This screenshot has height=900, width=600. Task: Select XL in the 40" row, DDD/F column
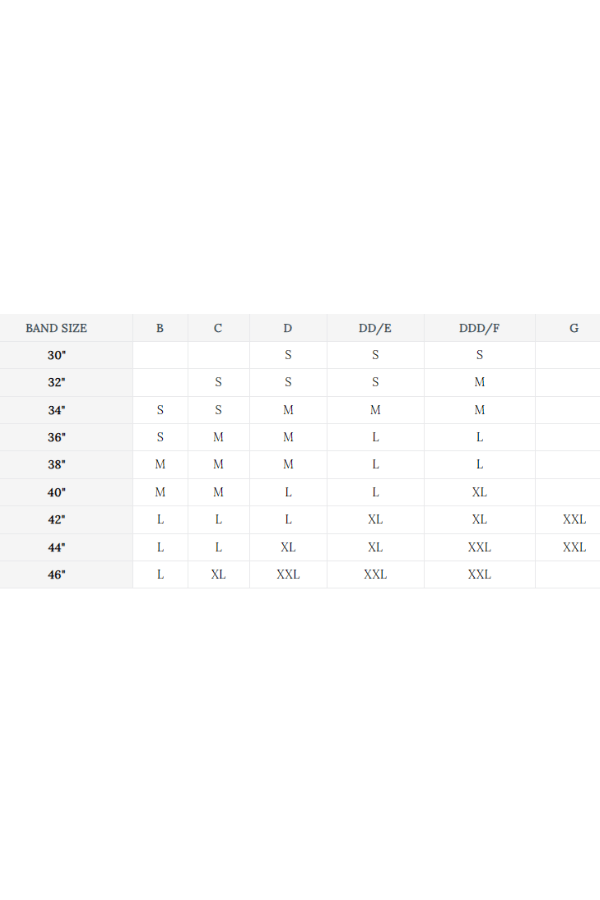[480, 492]
